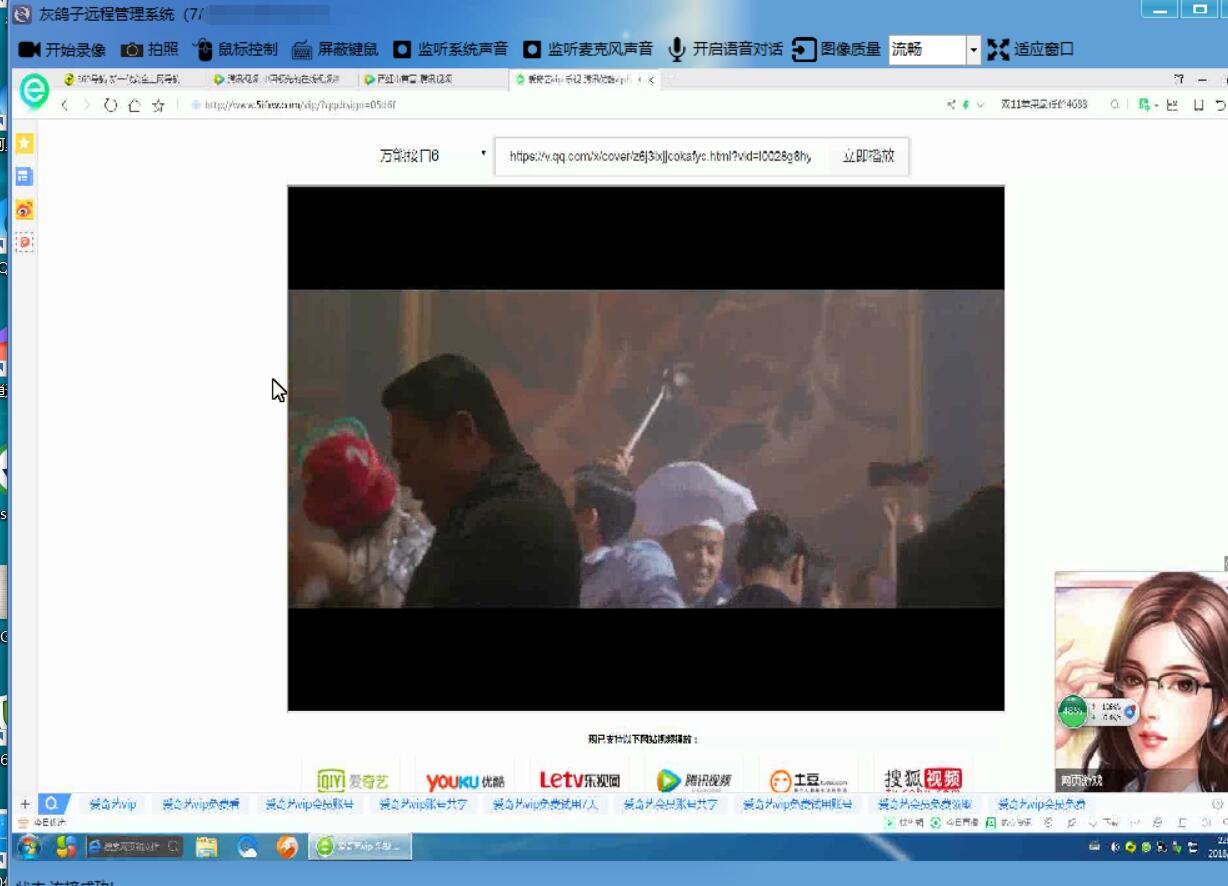Enable 鼠标控制 mouse control
This screenshot has width=1228, height=886.
[x=236, y=49]
